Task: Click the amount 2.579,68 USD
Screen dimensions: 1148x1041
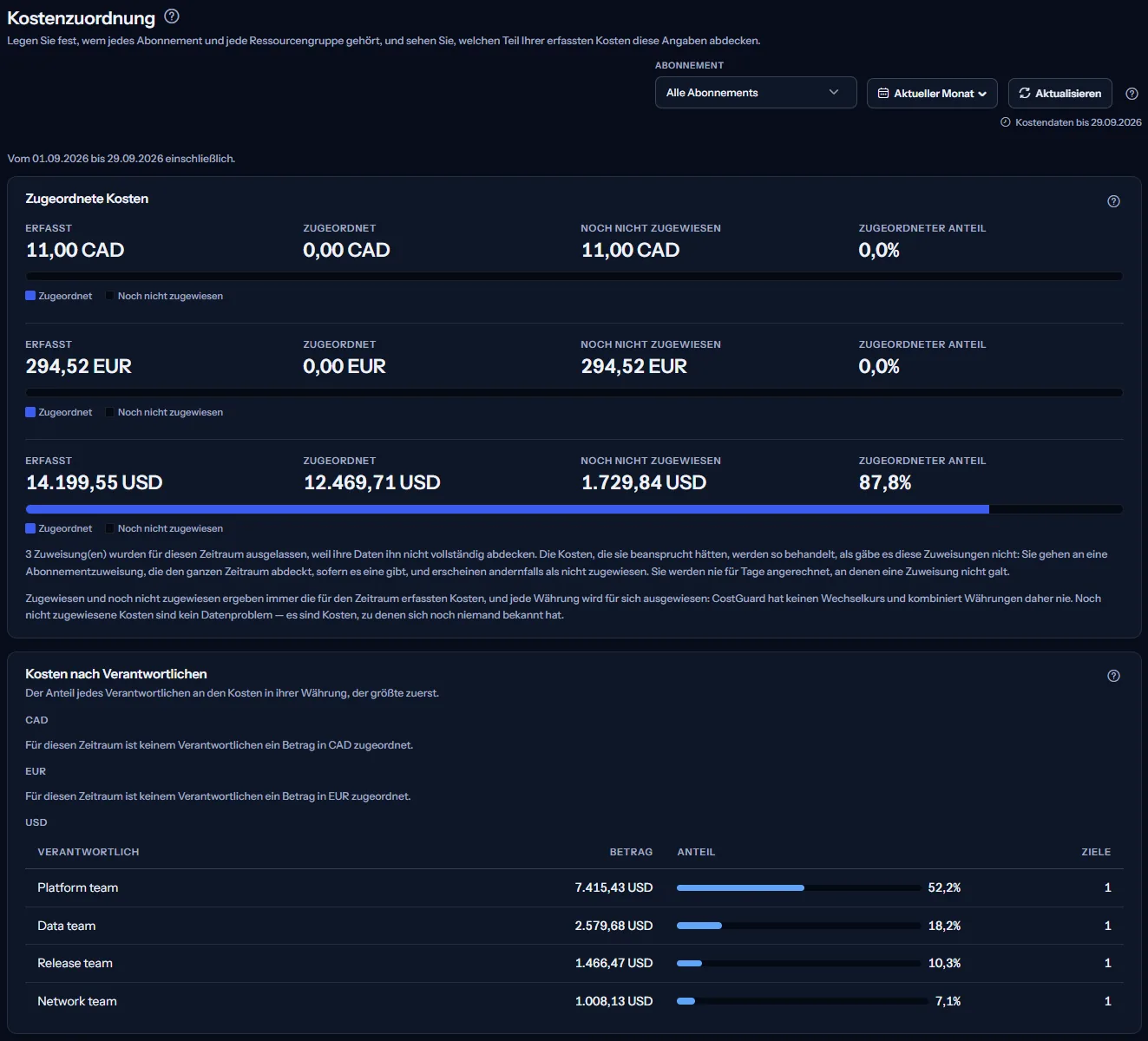Action: coord(613,926)
